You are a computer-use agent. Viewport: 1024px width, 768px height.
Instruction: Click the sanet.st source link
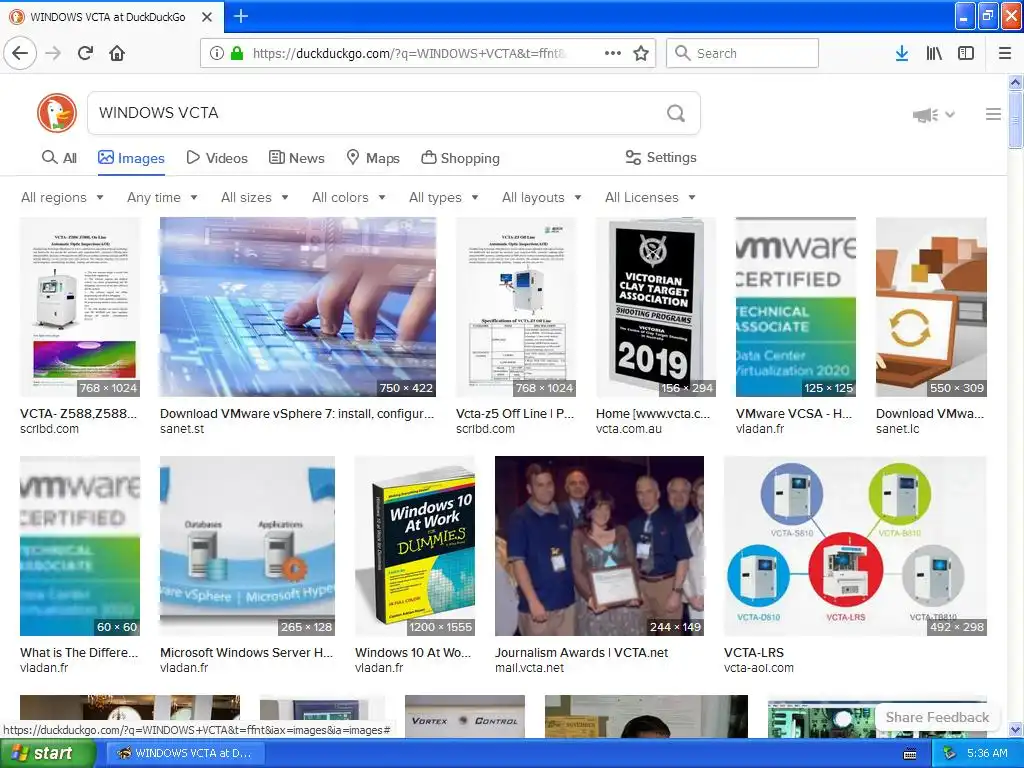(182, 429)
